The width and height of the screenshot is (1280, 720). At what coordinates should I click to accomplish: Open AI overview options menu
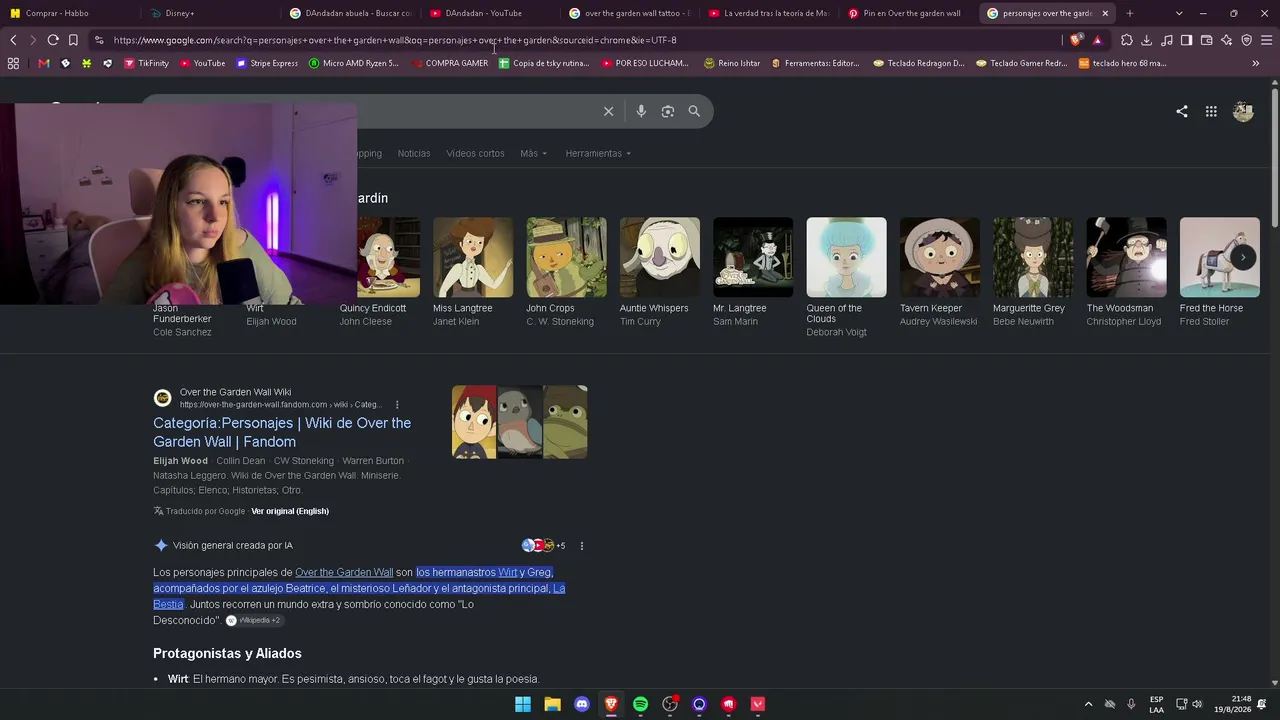[x=581, y=546]
